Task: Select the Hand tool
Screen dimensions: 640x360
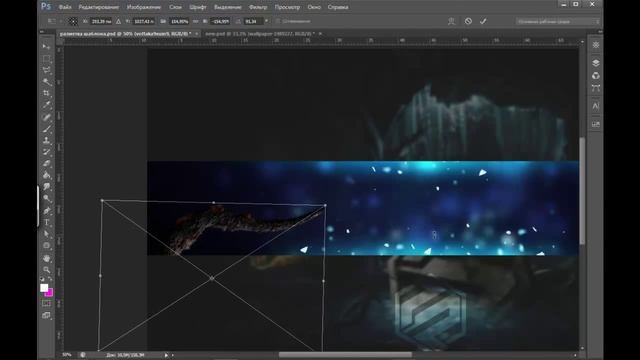Action: (x=47, y=258)
